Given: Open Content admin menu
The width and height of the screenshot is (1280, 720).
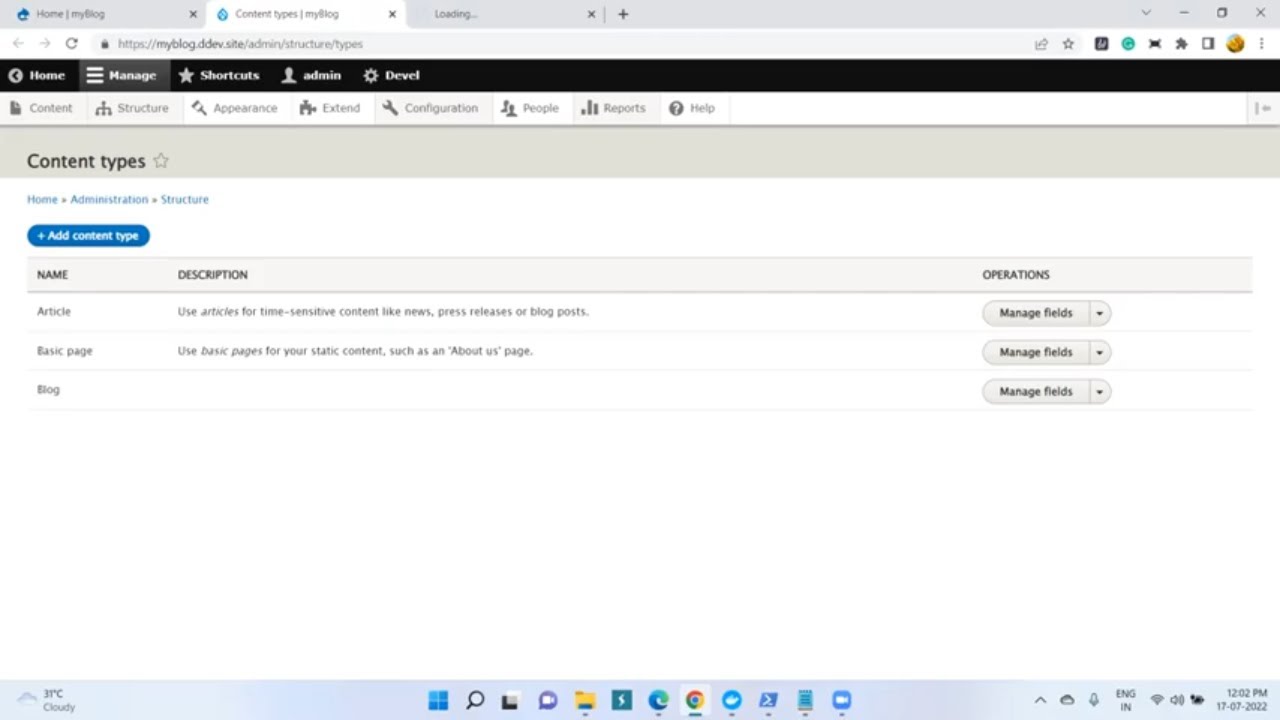Looking at the screenshot, I should coord(41,108).
